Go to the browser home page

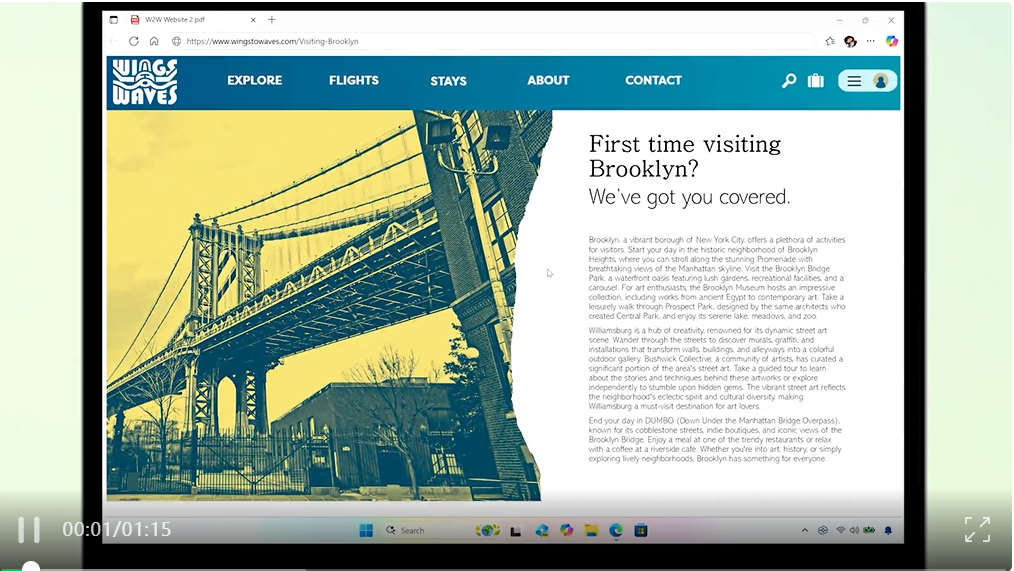pos(154,41)
